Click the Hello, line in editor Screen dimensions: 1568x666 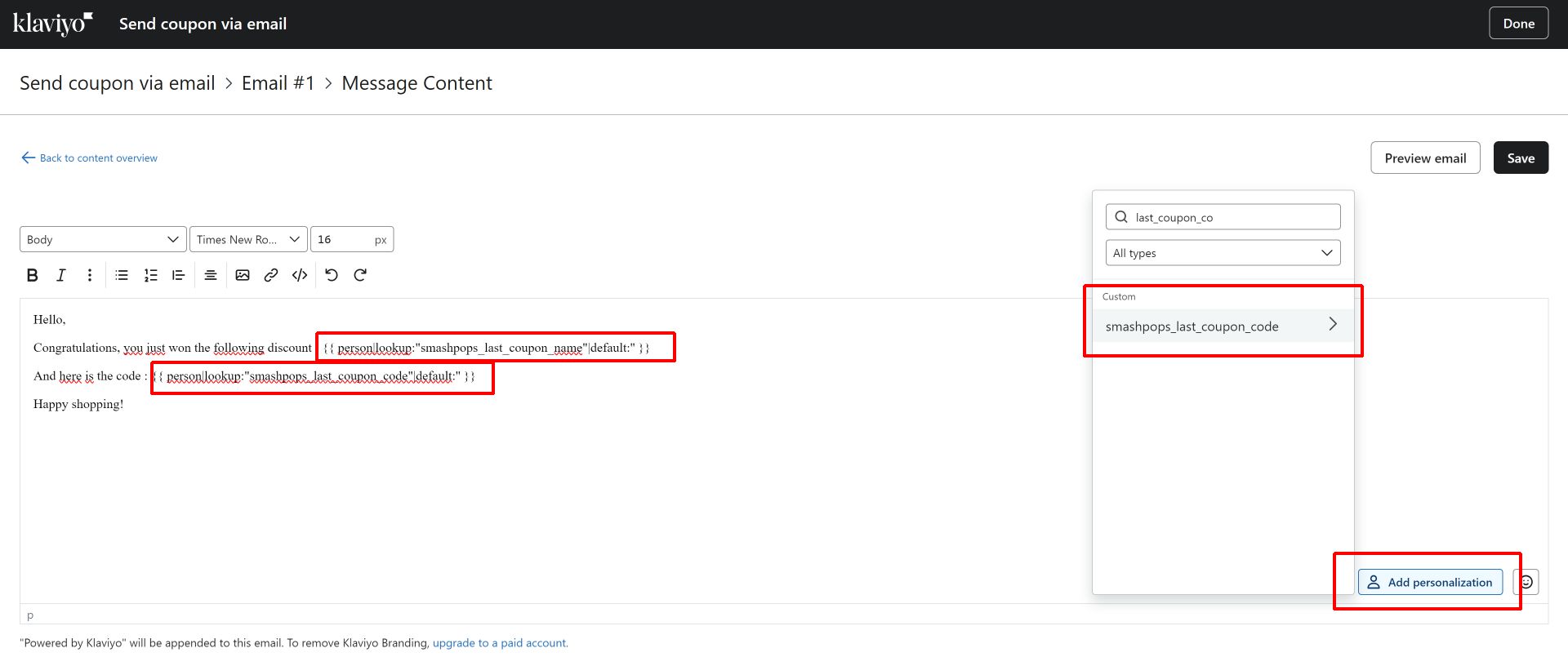pyautogui.click(x=50, y=319)
